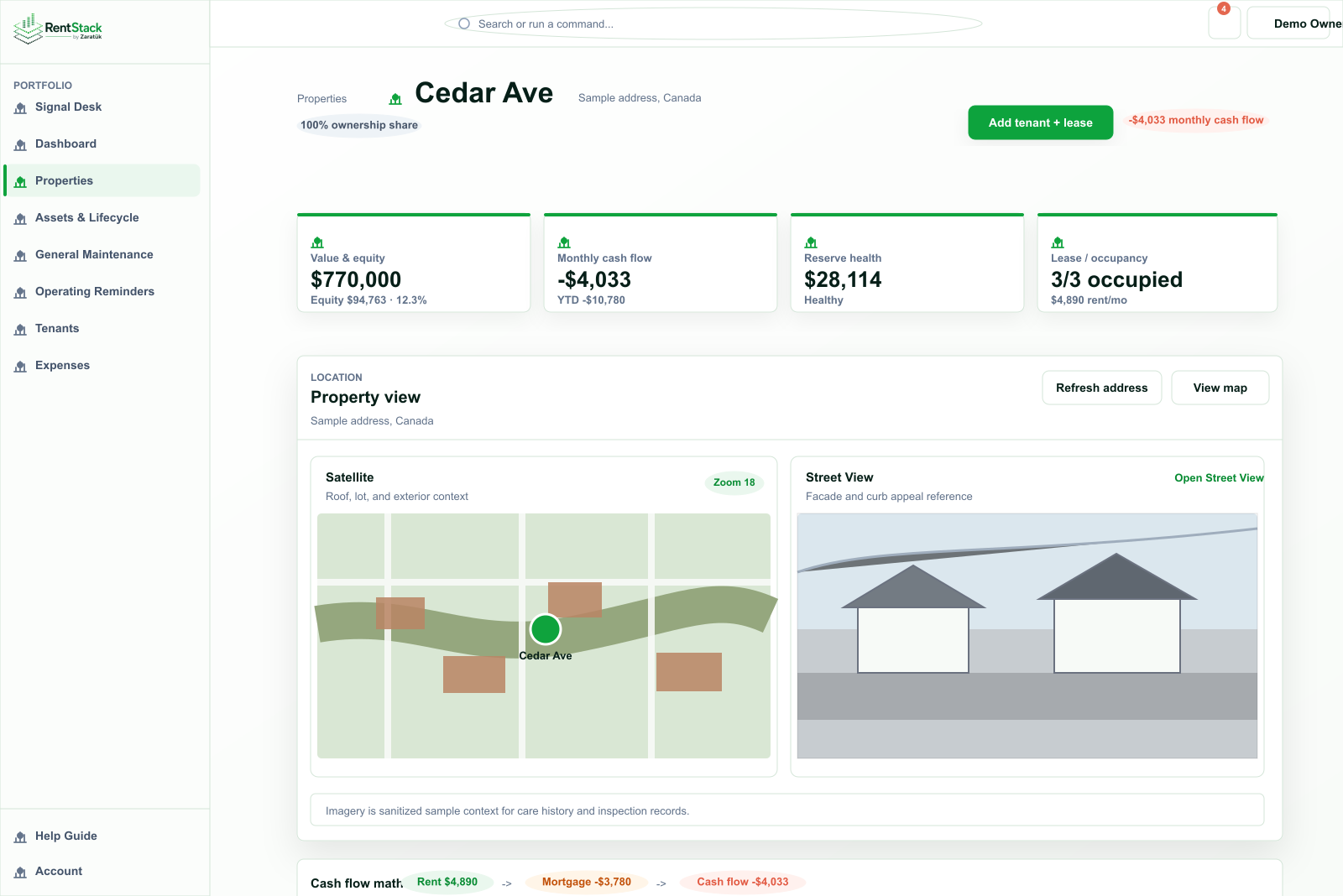Click Equity $94,763 · 12.3% text
Image resolution: width=1343 pixels, height=896 pixels.
[368, 300]
